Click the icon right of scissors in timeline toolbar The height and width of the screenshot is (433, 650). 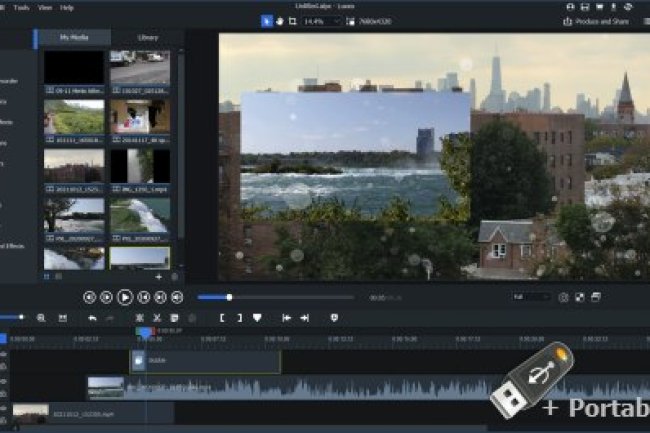click(174, 318)
